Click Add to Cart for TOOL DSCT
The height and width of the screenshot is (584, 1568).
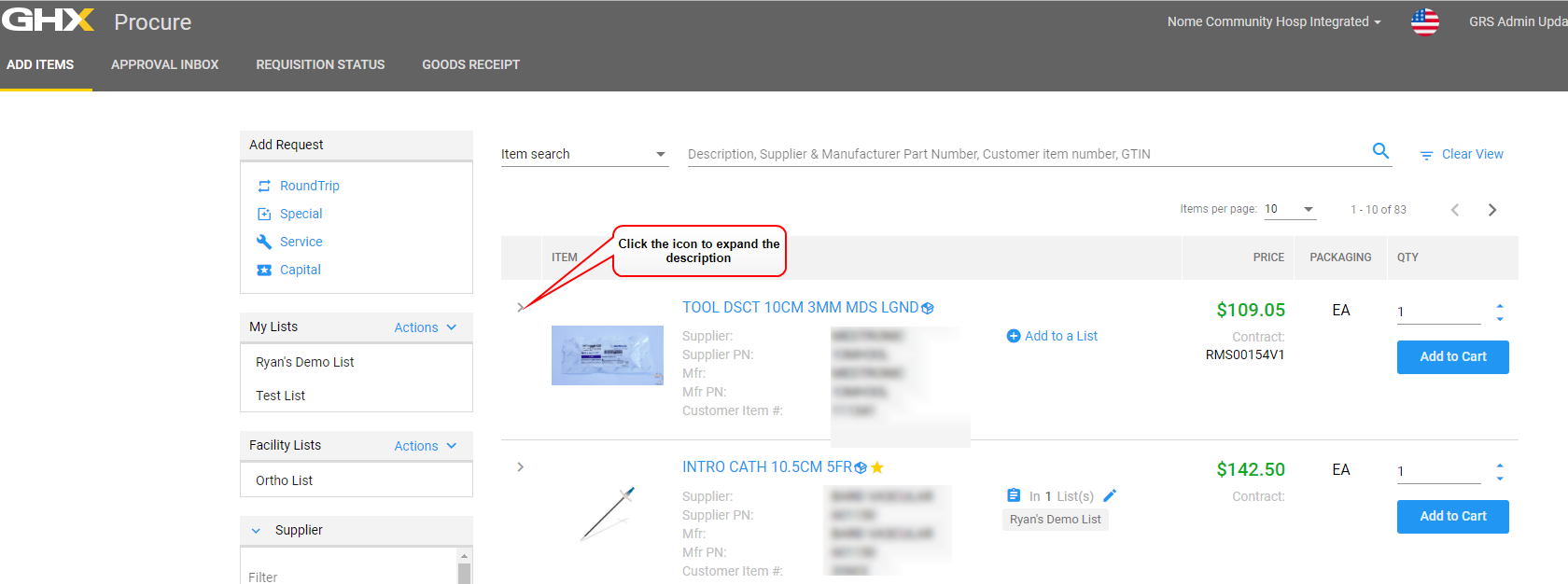(1452, 356)
